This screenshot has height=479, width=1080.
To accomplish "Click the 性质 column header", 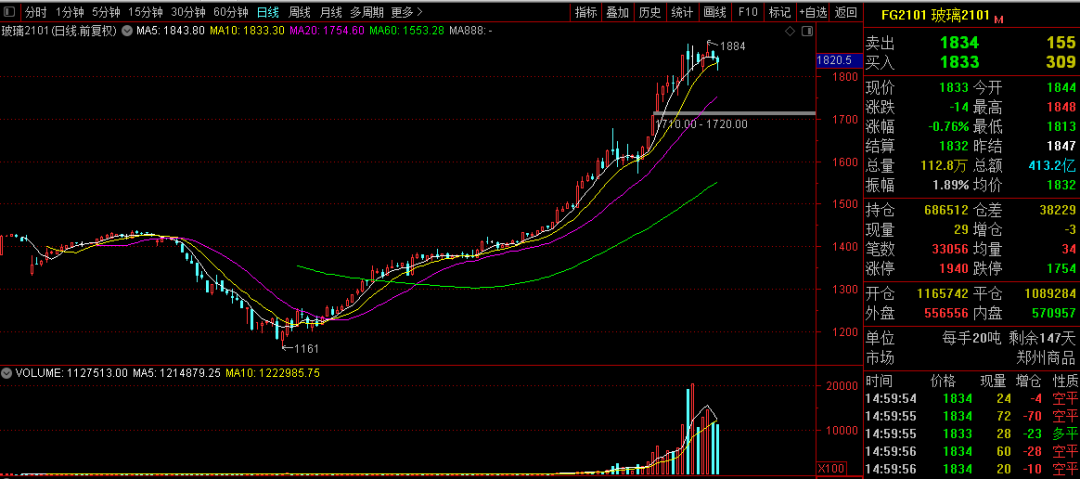I will click(x=1065, y=381).
